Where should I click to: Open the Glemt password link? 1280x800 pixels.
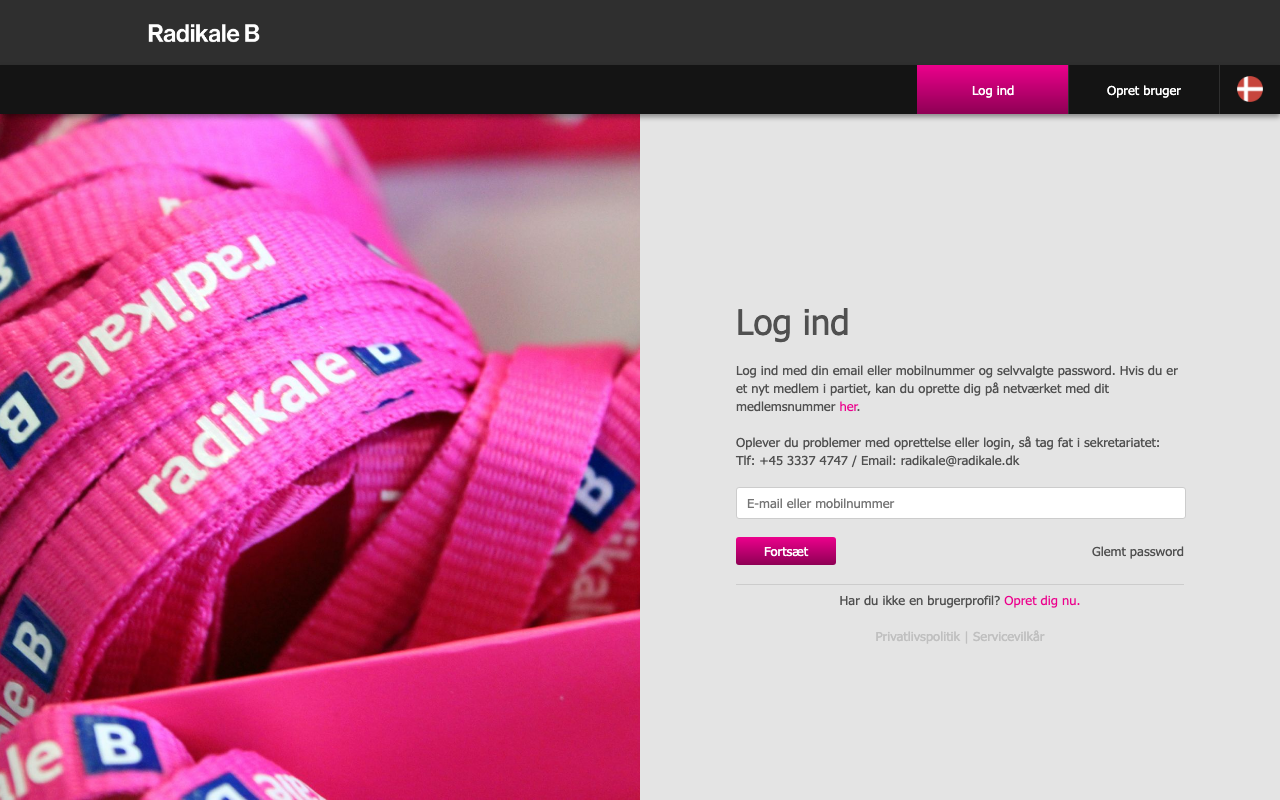(1137, 552)
